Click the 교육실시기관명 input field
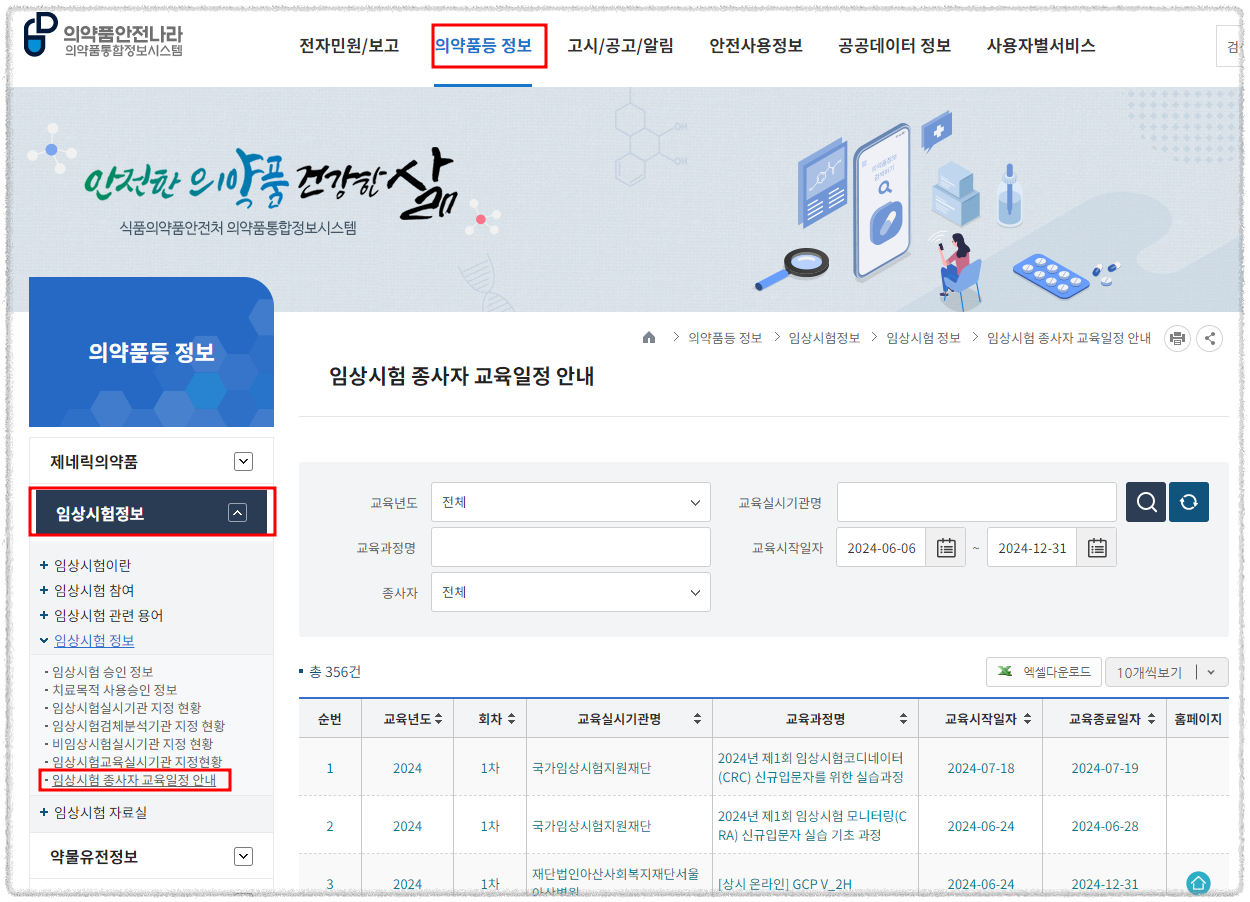Screen dimensions: 1250x902 click(976, 502)
